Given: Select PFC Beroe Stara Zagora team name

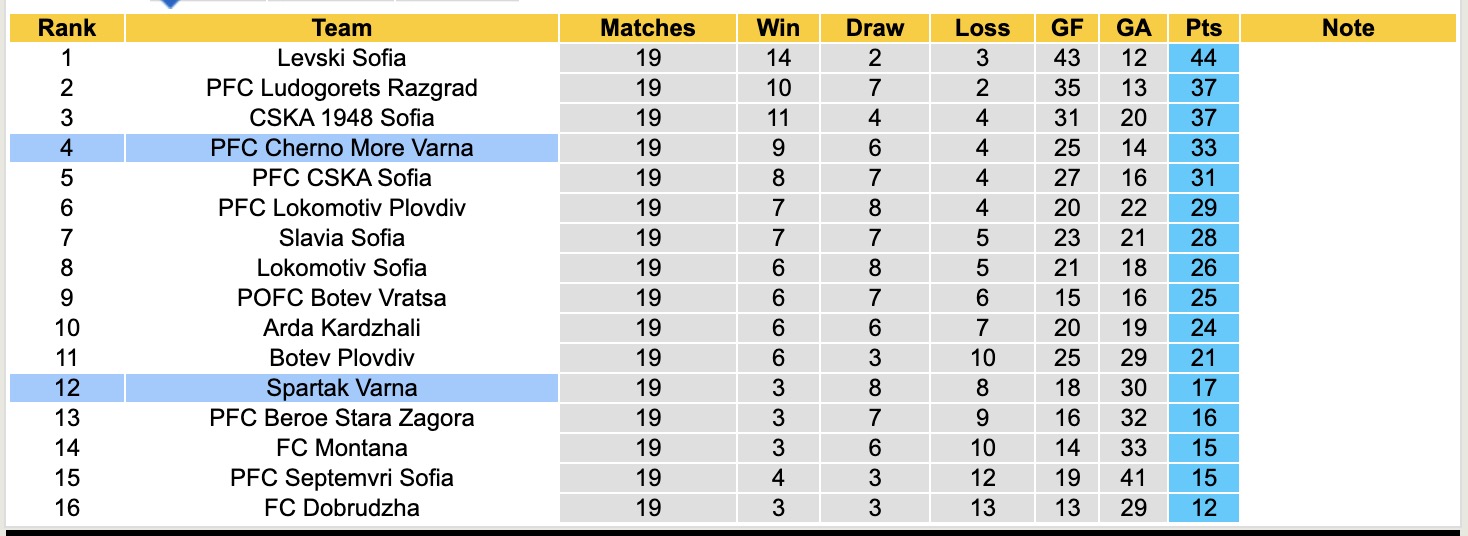Looking at the screenshot, I should tap(342, 418).
